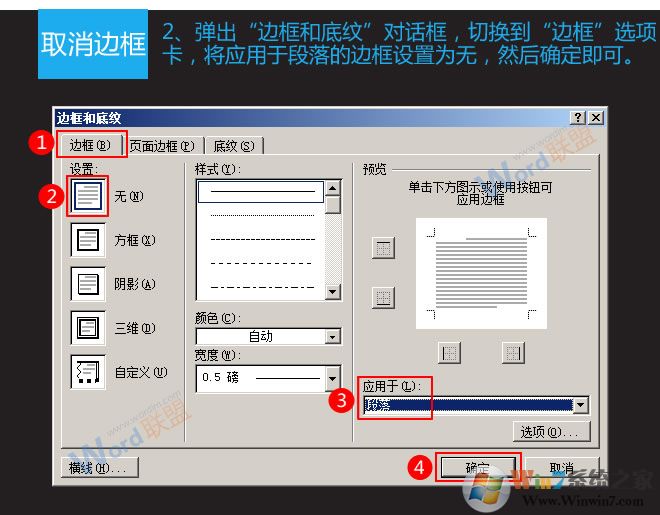Screen dimensions: 660x515
Task: Switch to the 边框 tab
Action: (90, 145)
